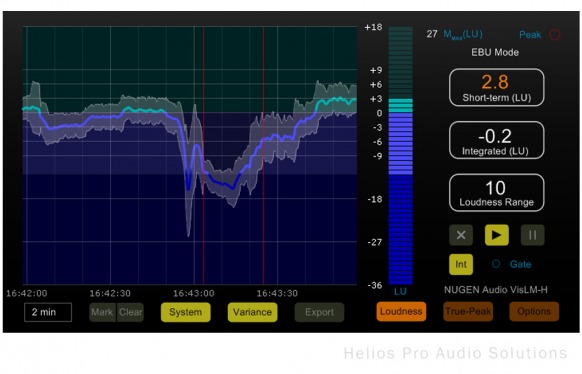Click the reset X button

tap(461, 235)
